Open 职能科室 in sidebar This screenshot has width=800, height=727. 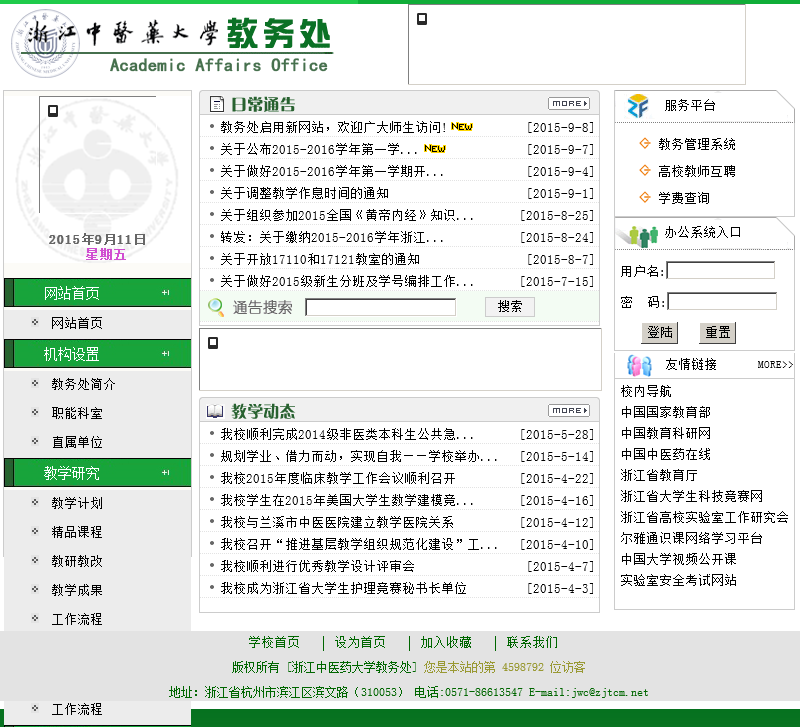77,413
